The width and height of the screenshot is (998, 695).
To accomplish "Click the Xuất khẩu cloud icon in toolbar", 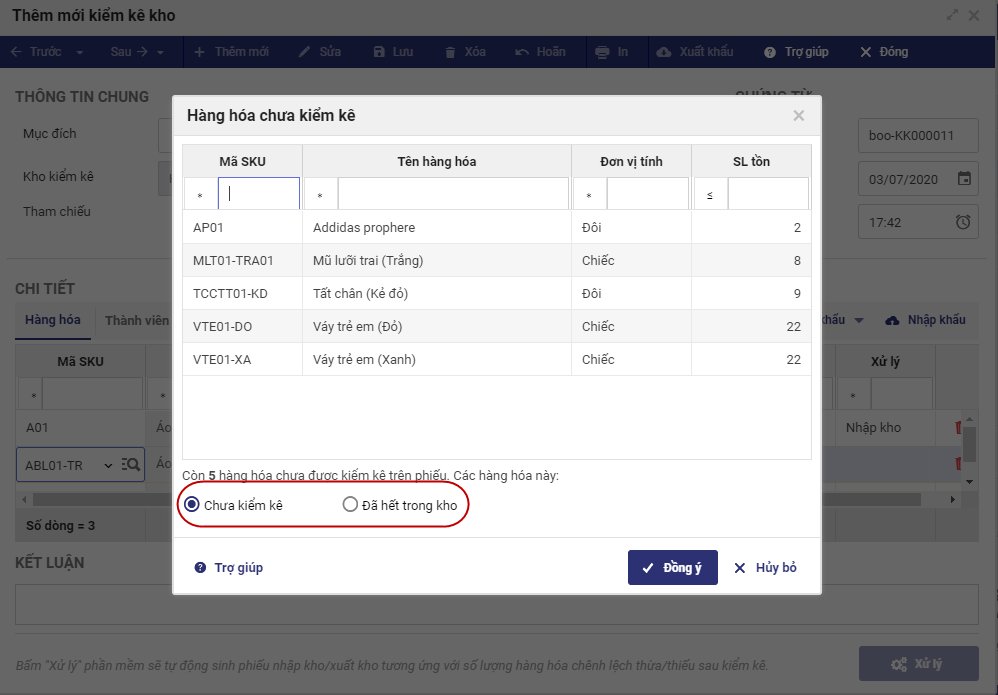I will click(663, 52).
